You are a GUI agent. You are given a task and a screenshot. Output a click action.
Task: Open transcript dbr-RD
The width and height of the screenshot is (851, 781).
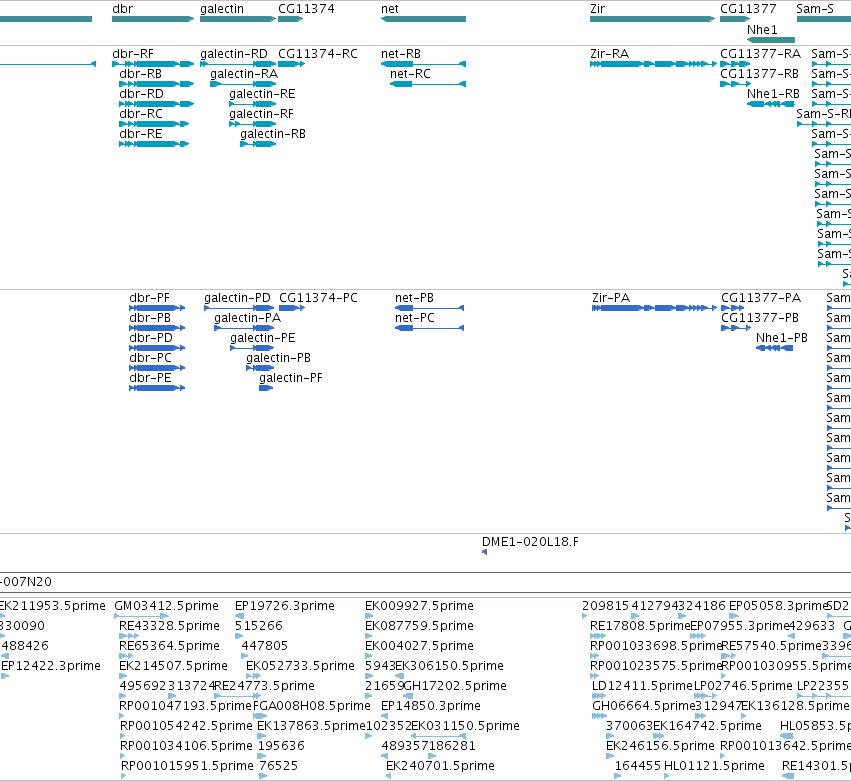tap(141, 94)
